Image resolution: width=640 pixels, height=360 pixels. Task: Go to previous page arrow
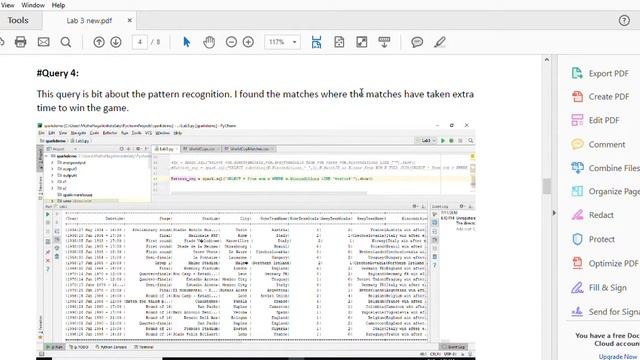99,42
